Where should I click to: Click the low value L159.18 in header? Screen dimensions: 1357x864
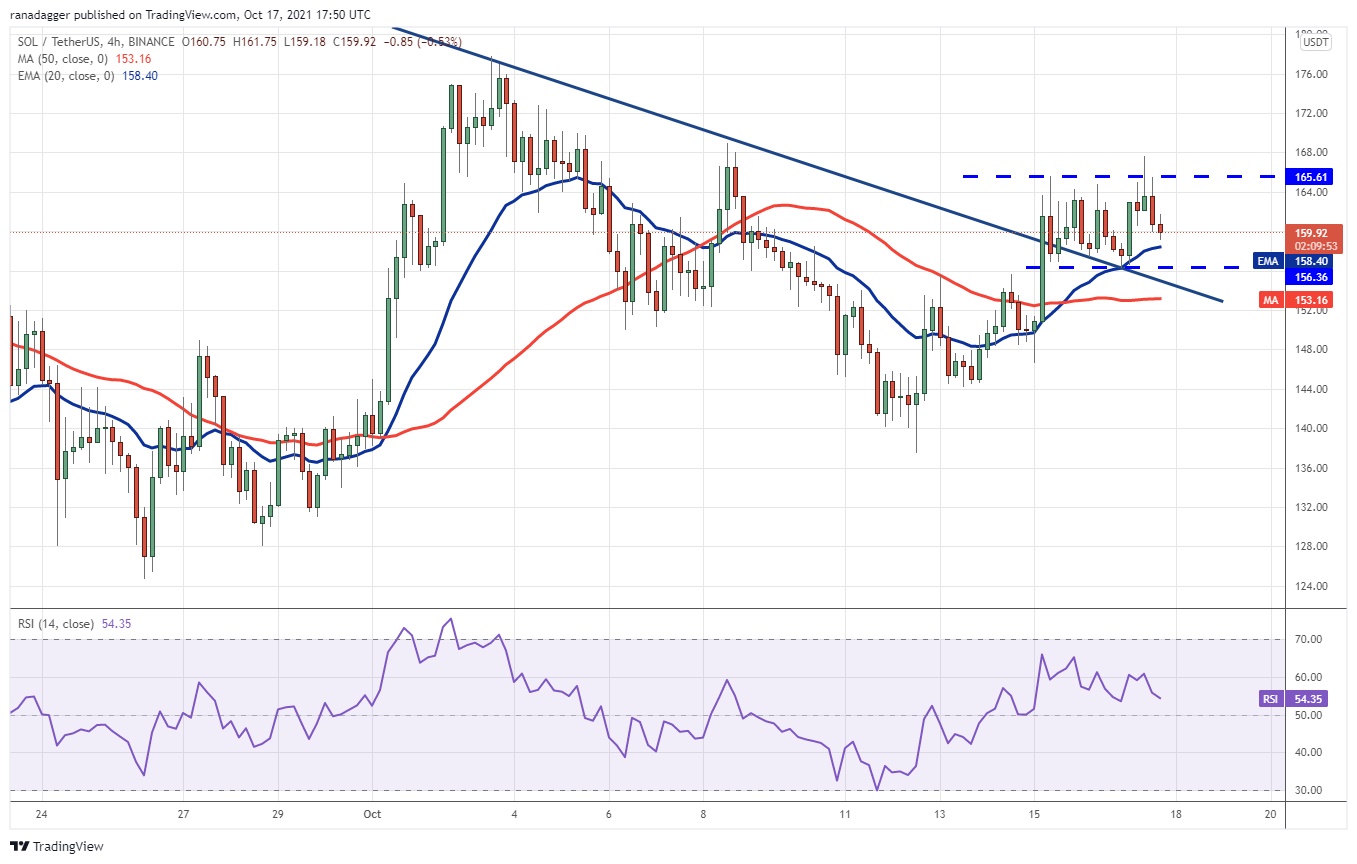point(304,43)
